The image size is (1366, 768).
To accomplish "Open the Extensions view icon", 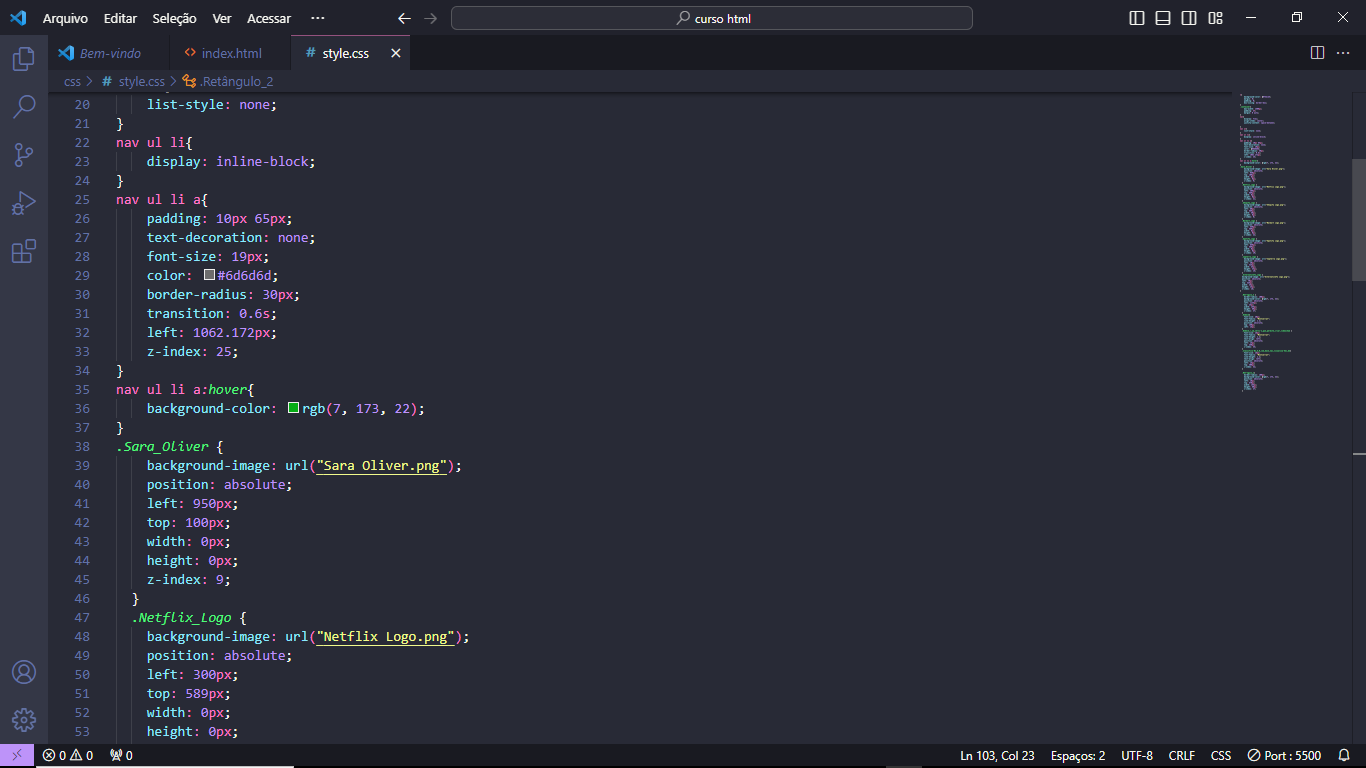I will click(24, 251).
